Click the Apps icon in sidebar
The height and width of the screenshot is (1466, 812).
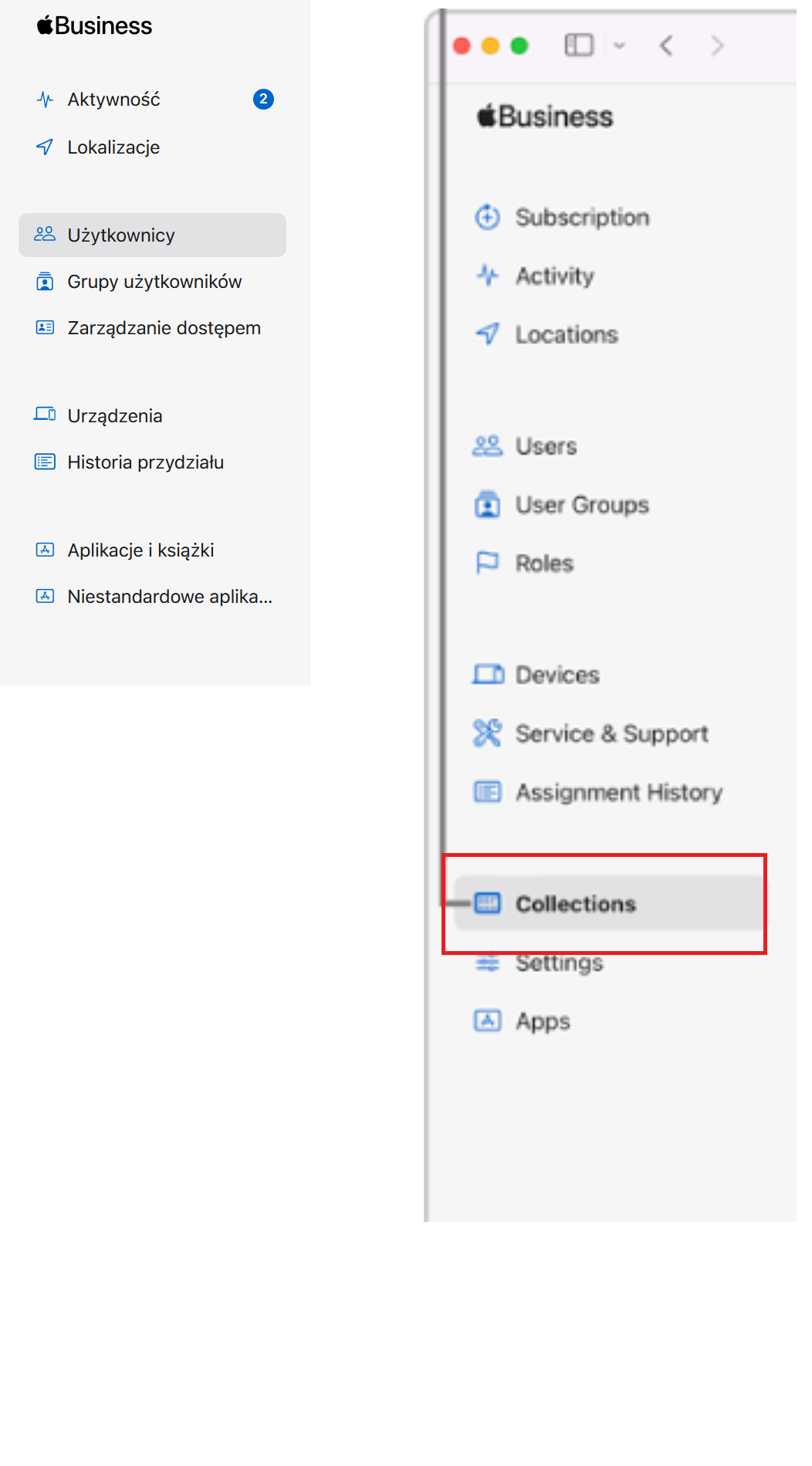(x=487, y=1021)
